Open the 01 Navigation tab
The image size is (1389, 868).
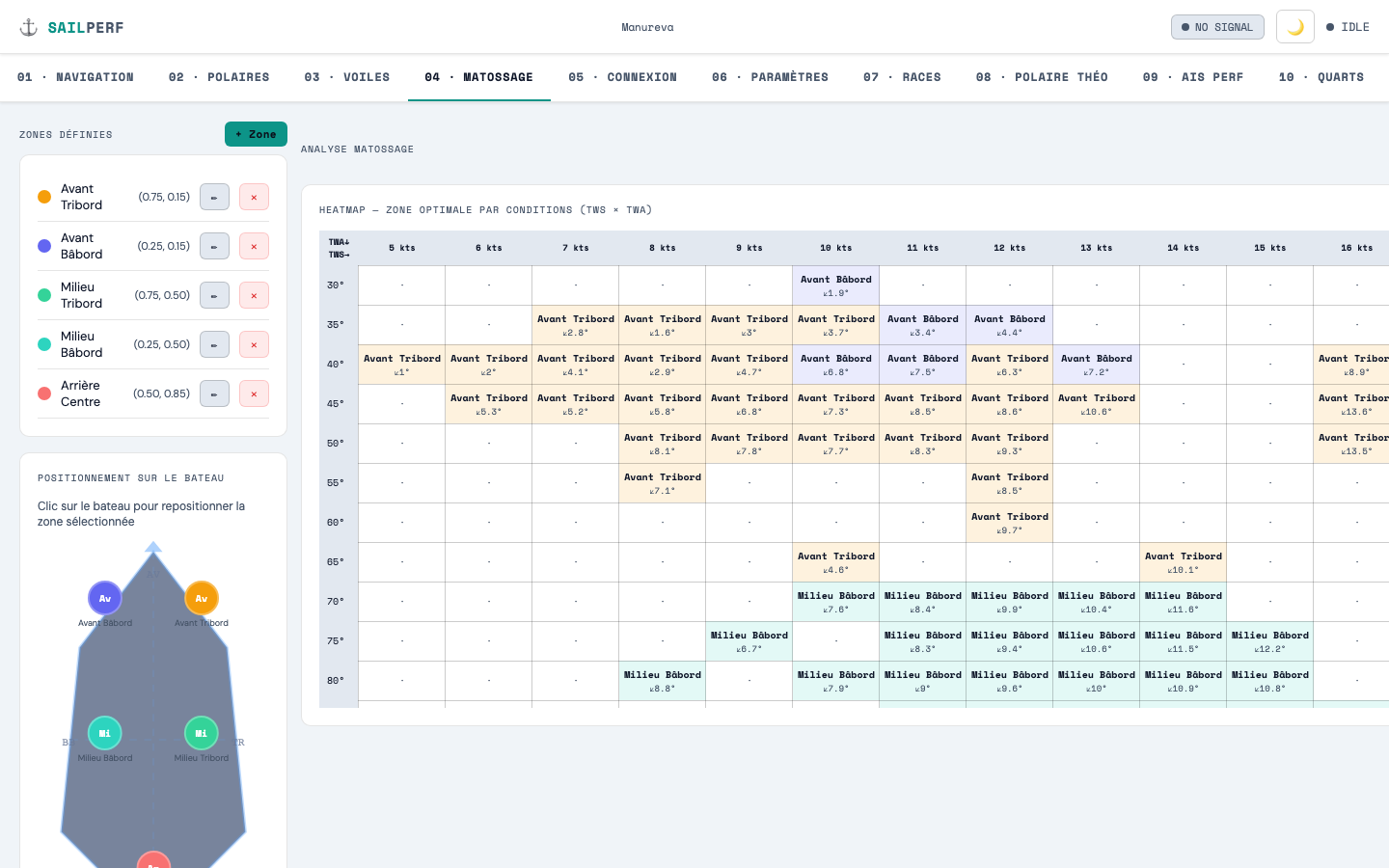point(75,77)
